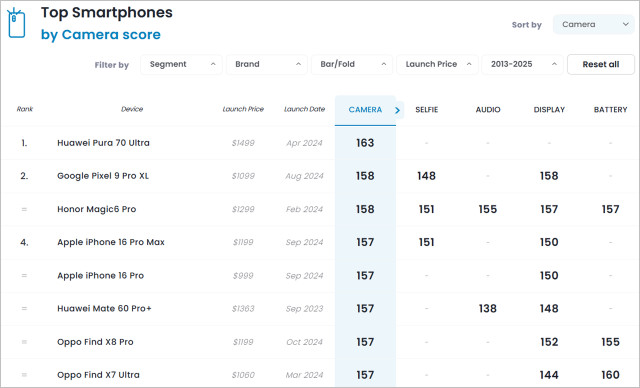The height and width of the screenshot is (388, 640).
Task: Select the BATTERY column header
Action: [x=610, y=110]
